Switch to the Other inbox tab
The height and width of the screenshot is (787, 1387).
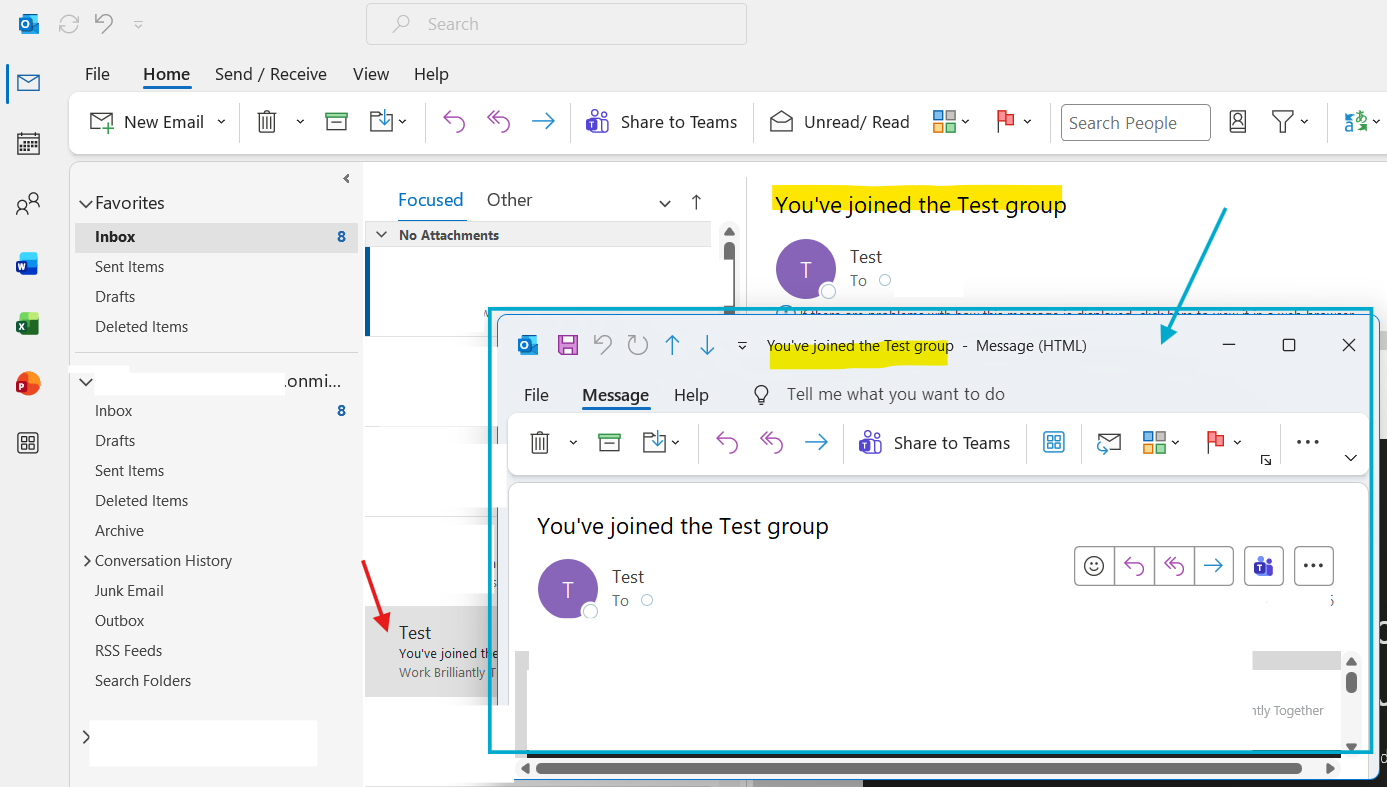509,200
